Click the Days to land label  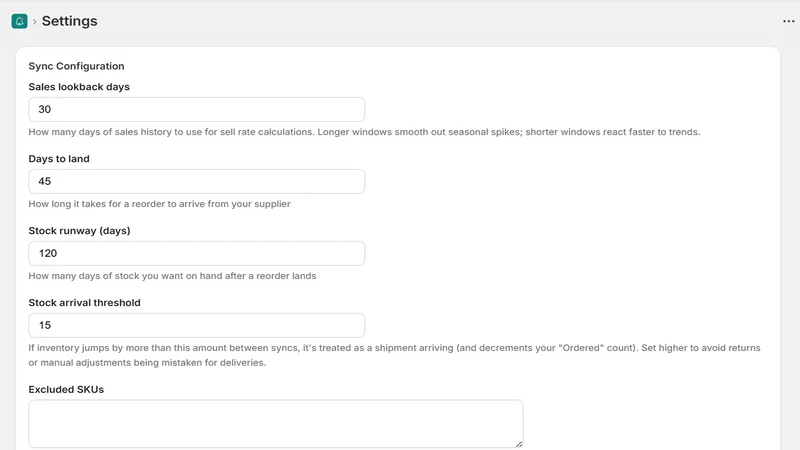[59, 159]
